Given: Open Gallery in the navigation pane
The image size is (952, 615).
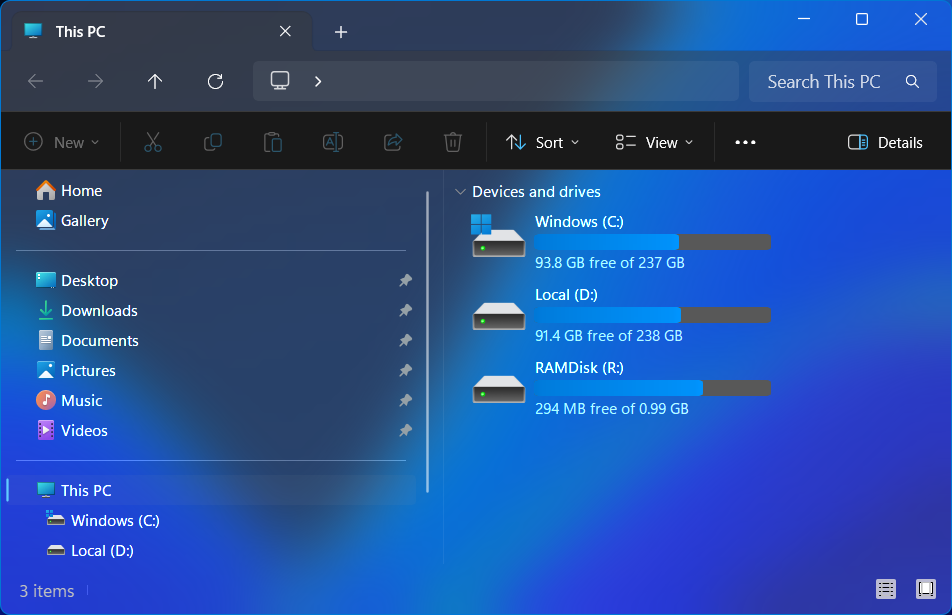Looking at the screenshot, I should coord(84,220).
